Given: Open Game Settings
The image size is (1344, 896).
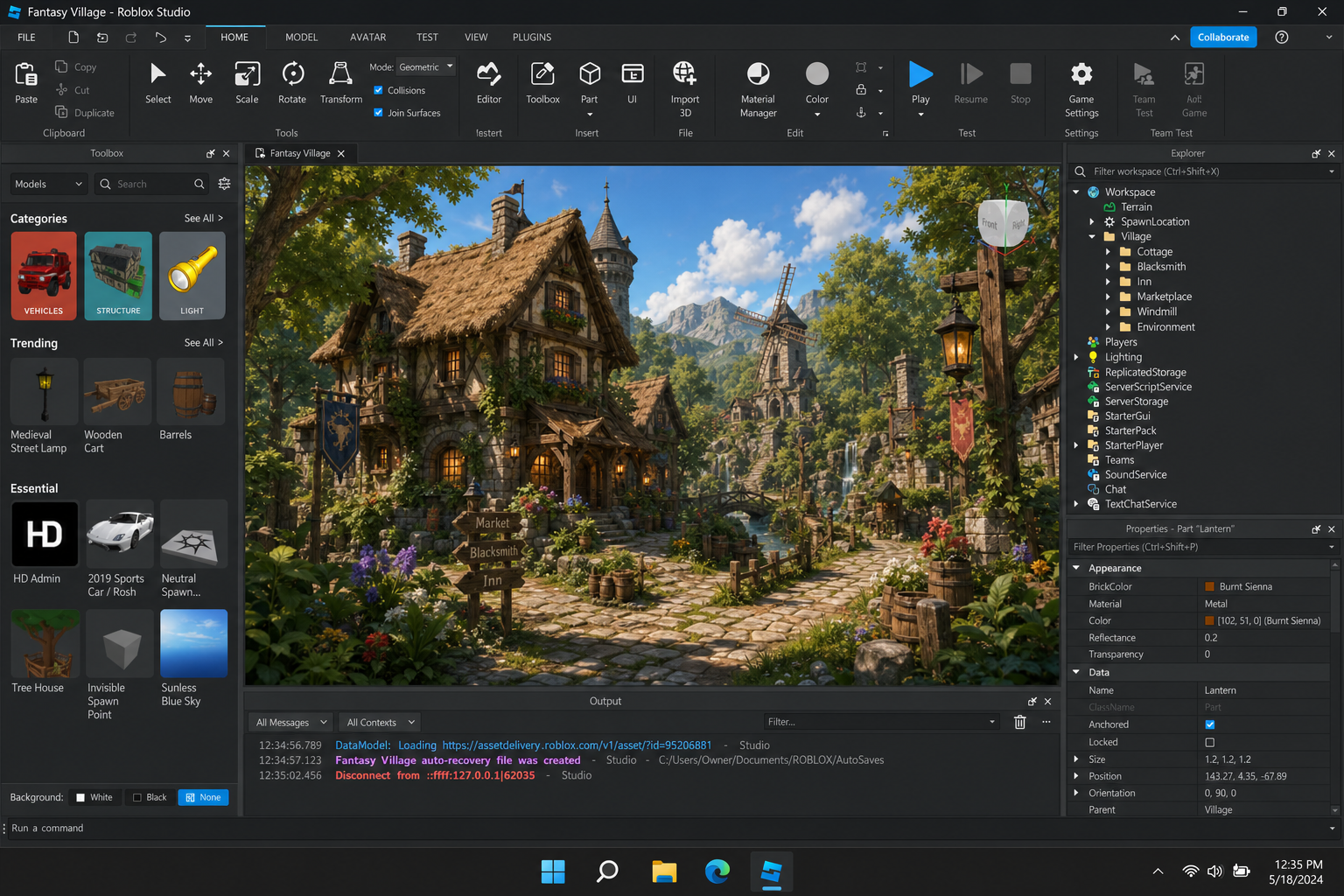Looking at the screenshot, I should coord(1081,88).
